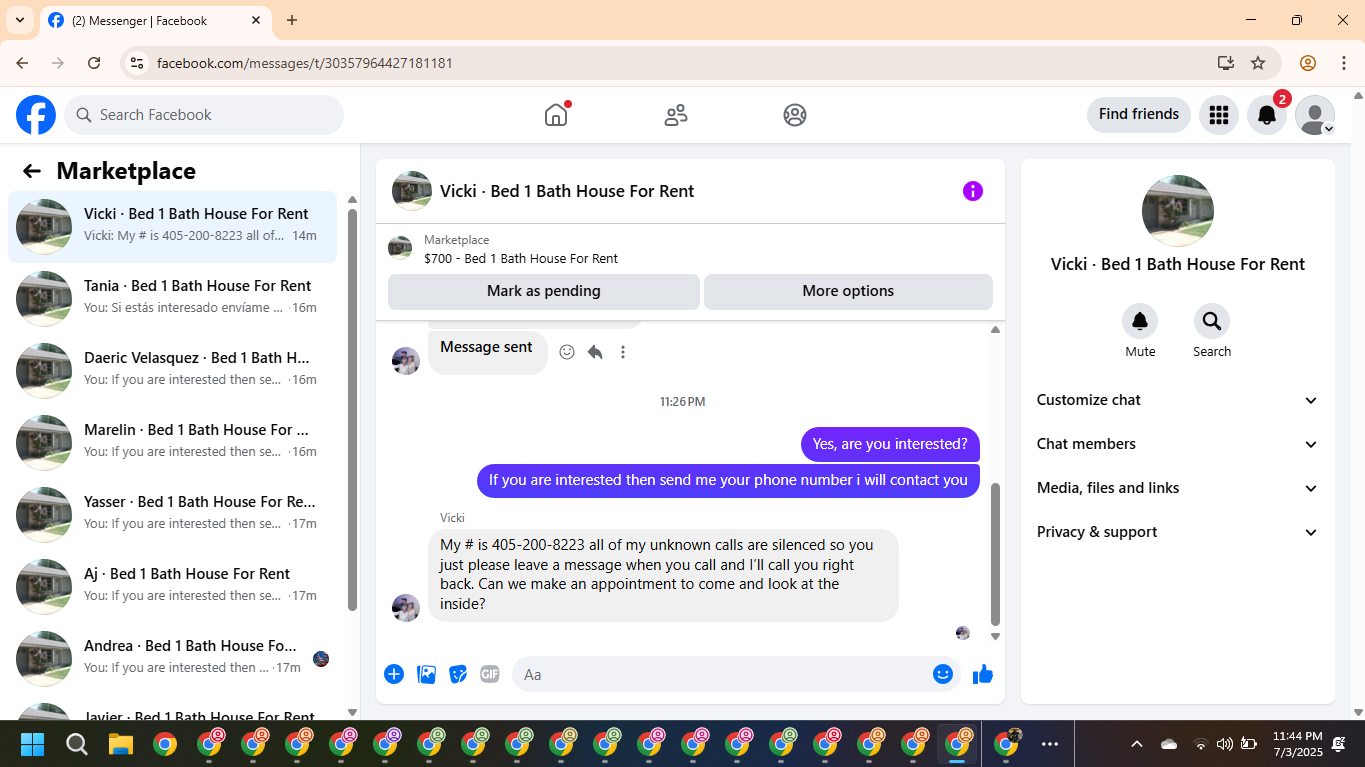The image size is (1365, 767).
Task: Click the install app icon in address bar
Action: (x=1226, y=63)
